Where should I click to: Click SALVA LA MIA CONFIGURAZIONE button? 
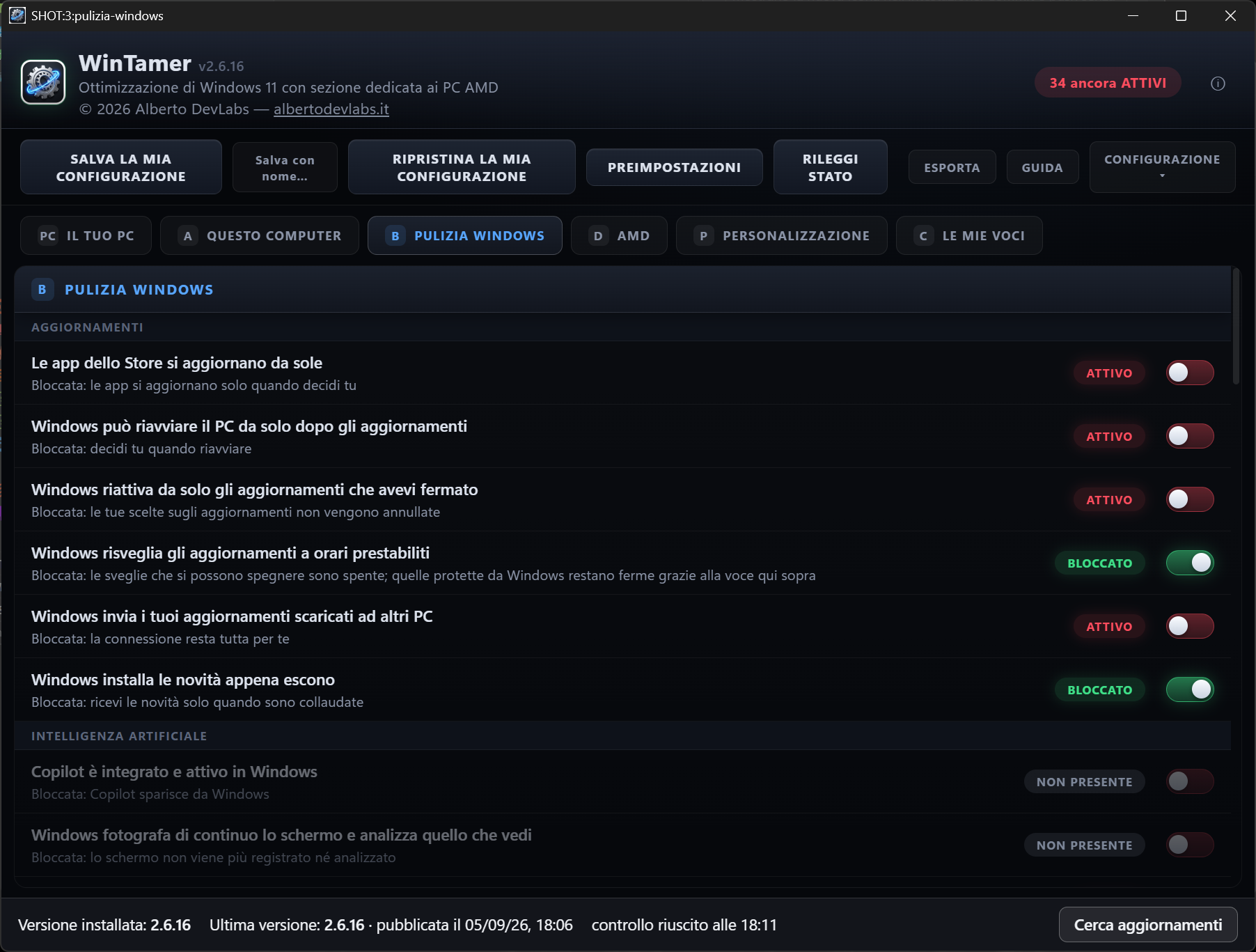pyautogui.click(x=121, y=167)
